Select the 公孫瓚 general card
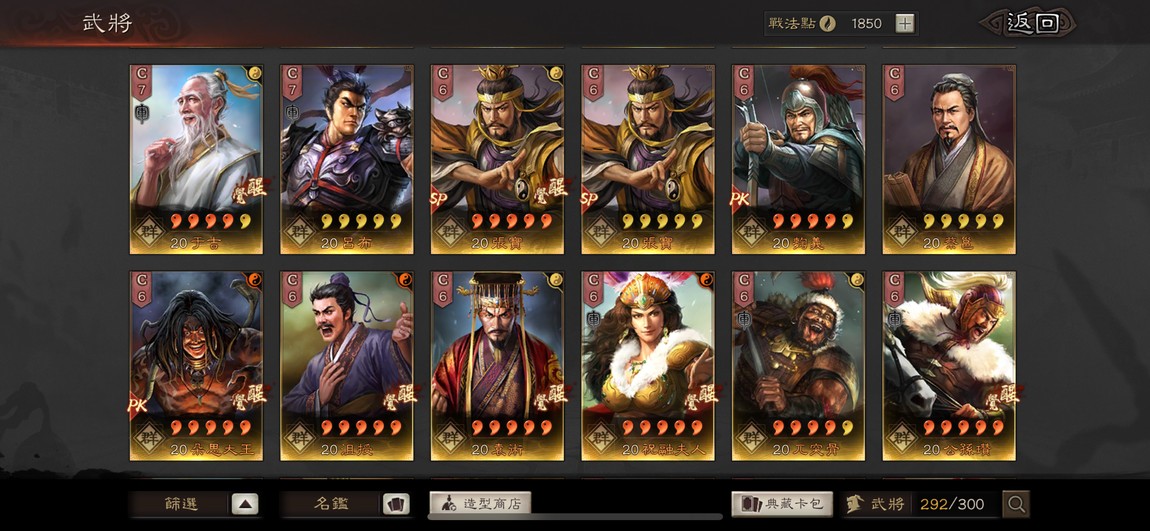This screenshot has width=1150, height=531. click(949, 366)
